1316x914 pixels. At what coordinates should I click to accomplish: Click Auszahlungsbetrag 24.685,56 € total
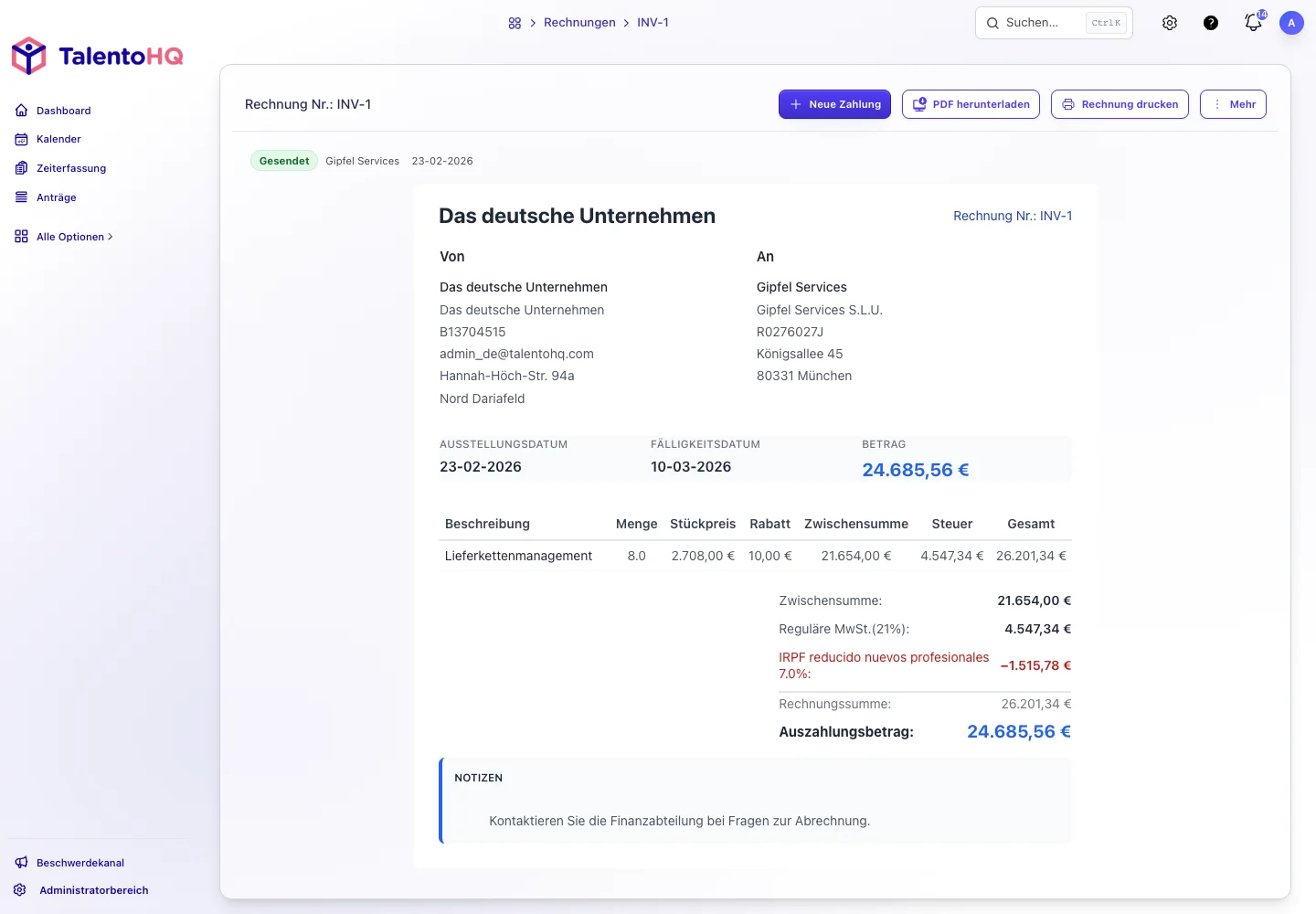1019,731
